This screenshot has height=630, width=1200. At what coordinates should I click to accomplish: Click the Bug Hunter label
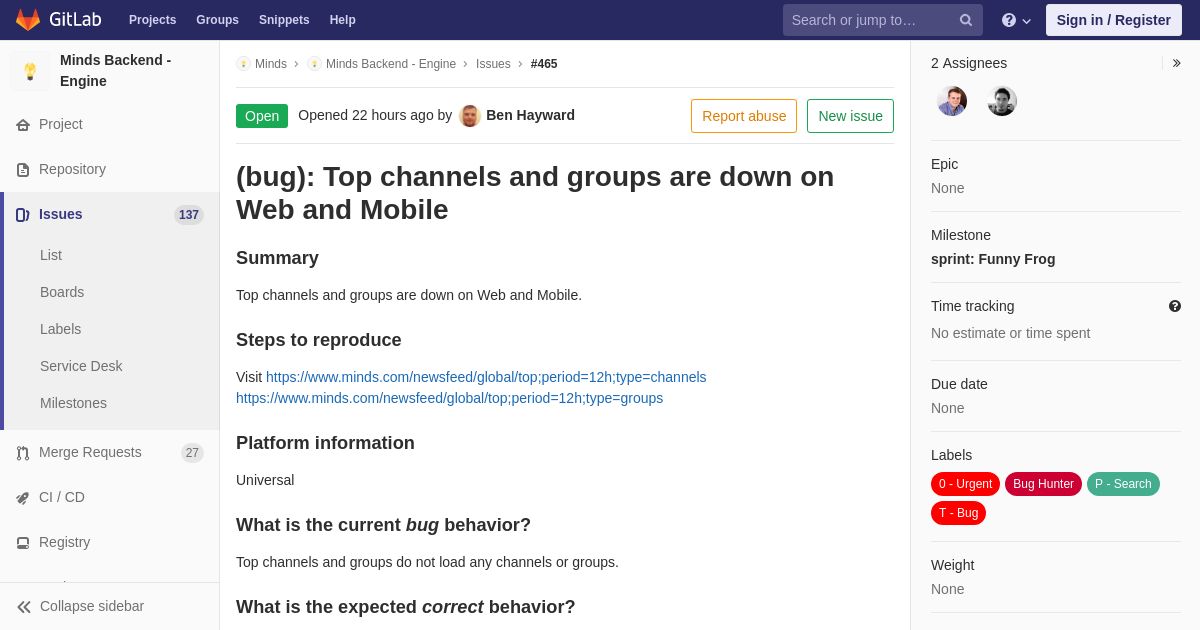1043,485
